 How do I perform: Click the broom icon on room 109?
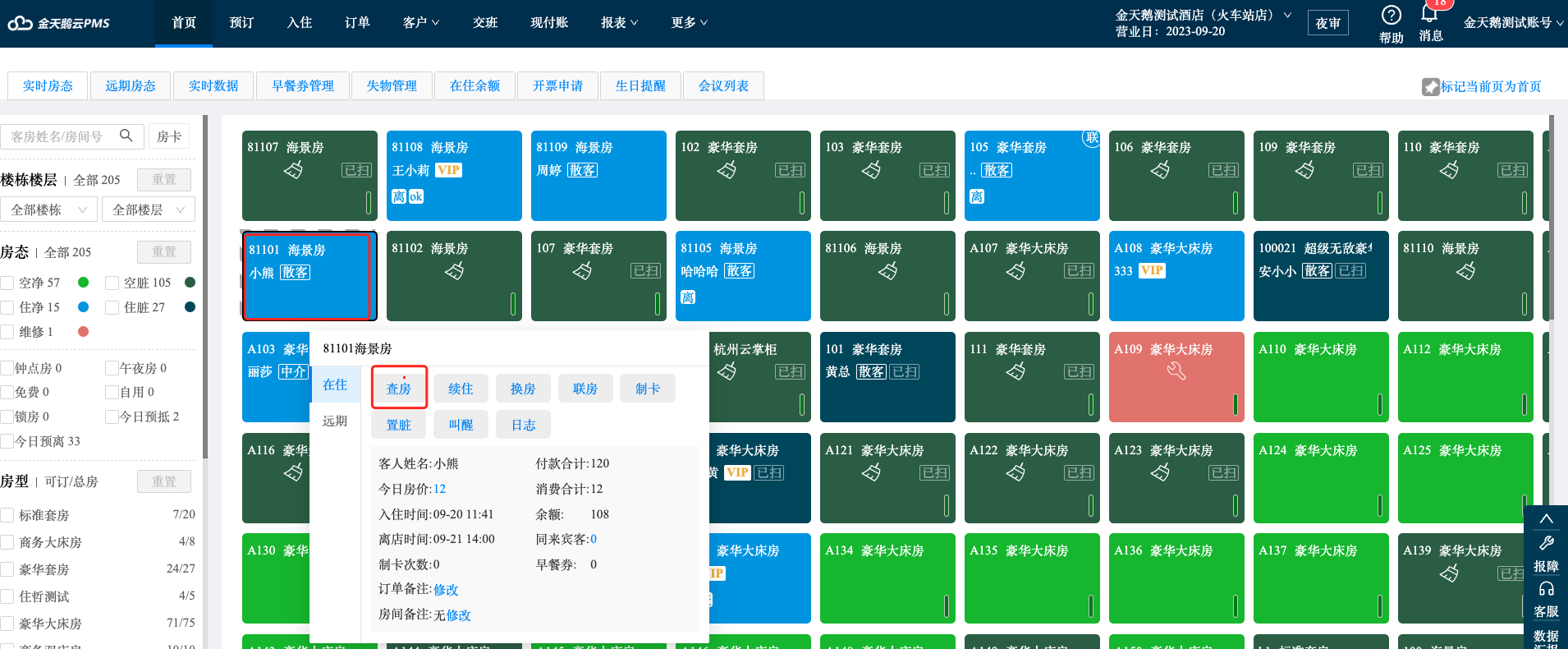pyautogui.click(x=1304, y=170)
